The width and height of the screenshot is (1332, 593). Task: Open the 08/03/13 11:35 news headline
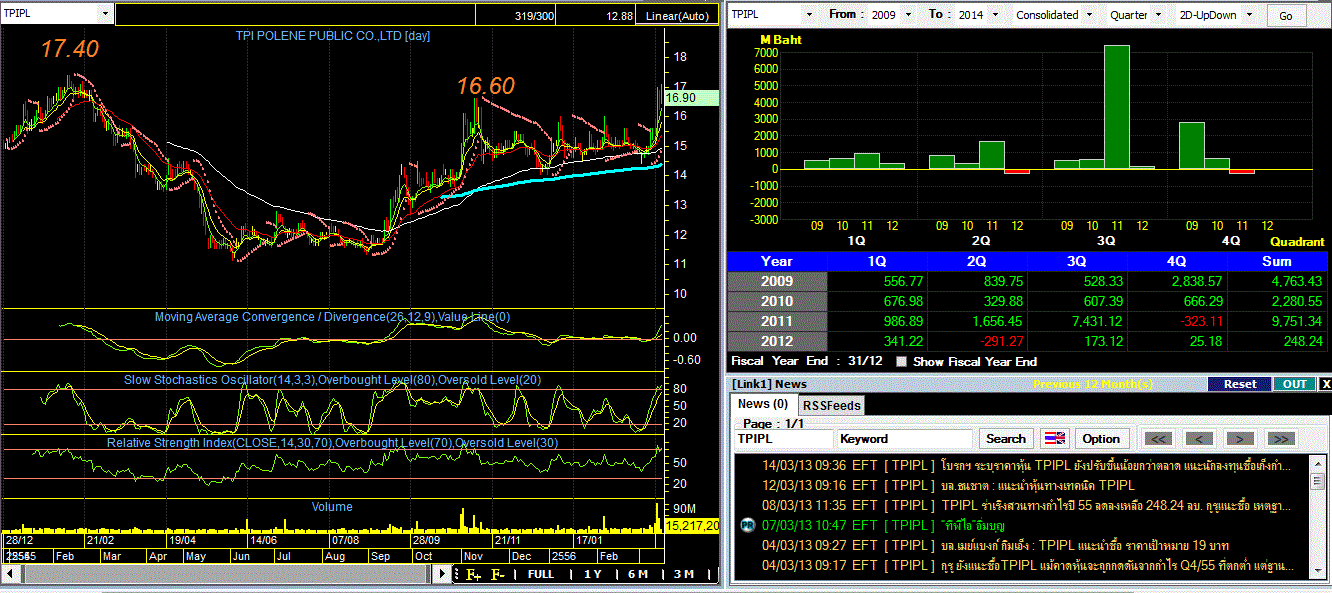pos(1025,505)
